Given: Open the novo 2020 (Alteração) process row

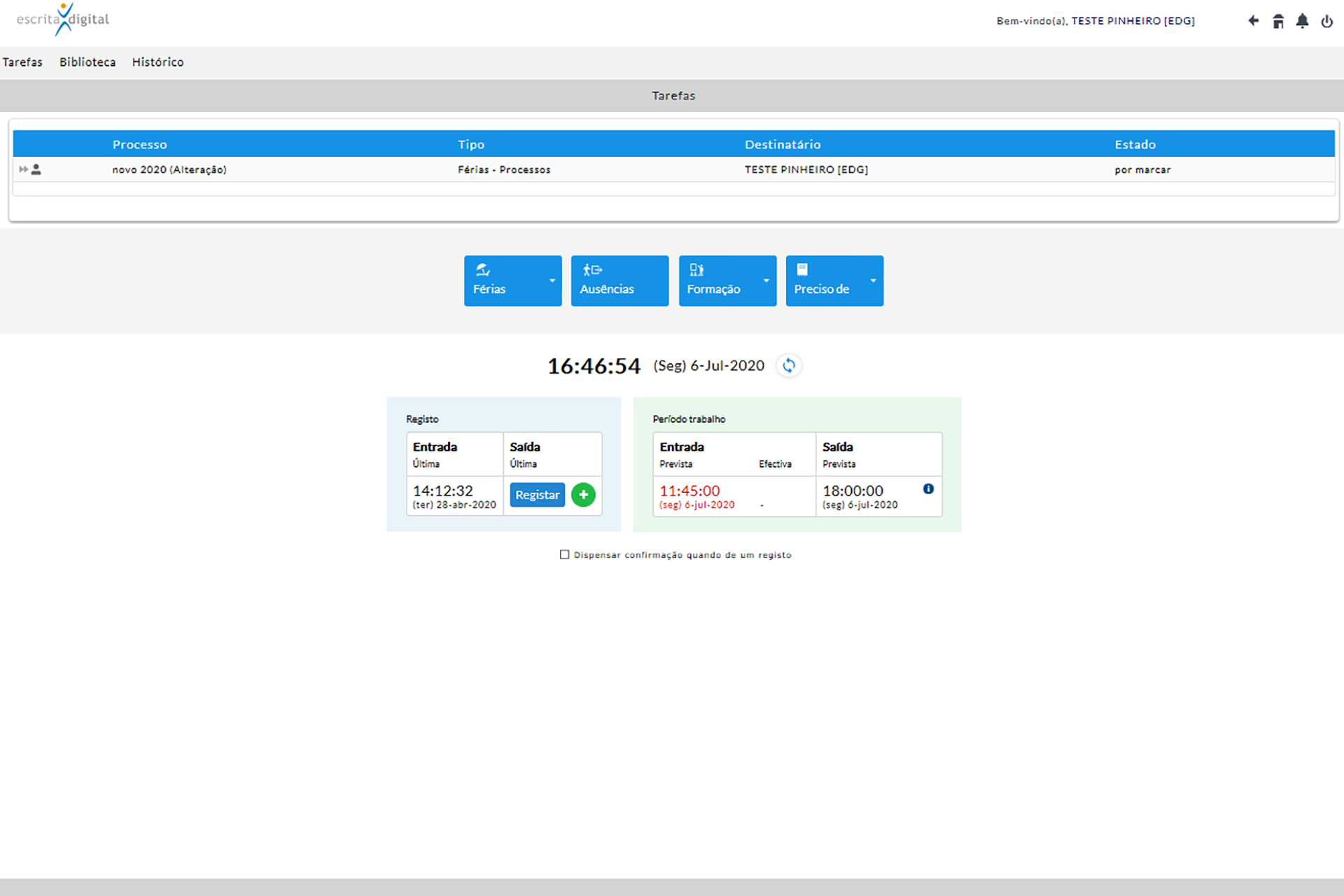Looking at the screenshot, I should (x=169, y=169).
